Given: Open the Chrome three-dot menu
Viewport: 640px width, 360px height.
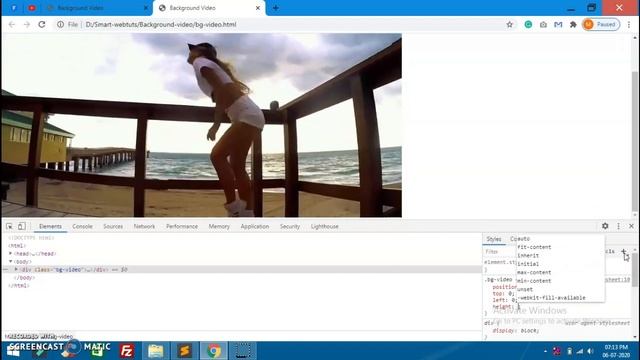Looking at the screenshot, I should (x=629, y=24).
